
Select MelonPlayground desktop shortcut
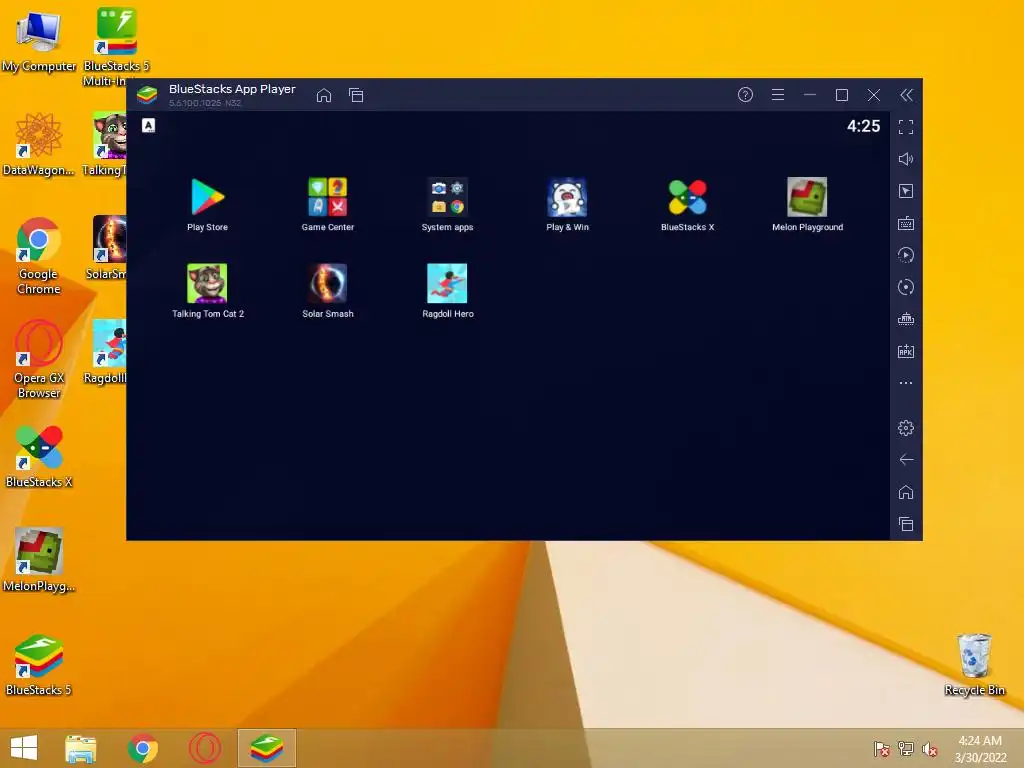click(39, 560)
